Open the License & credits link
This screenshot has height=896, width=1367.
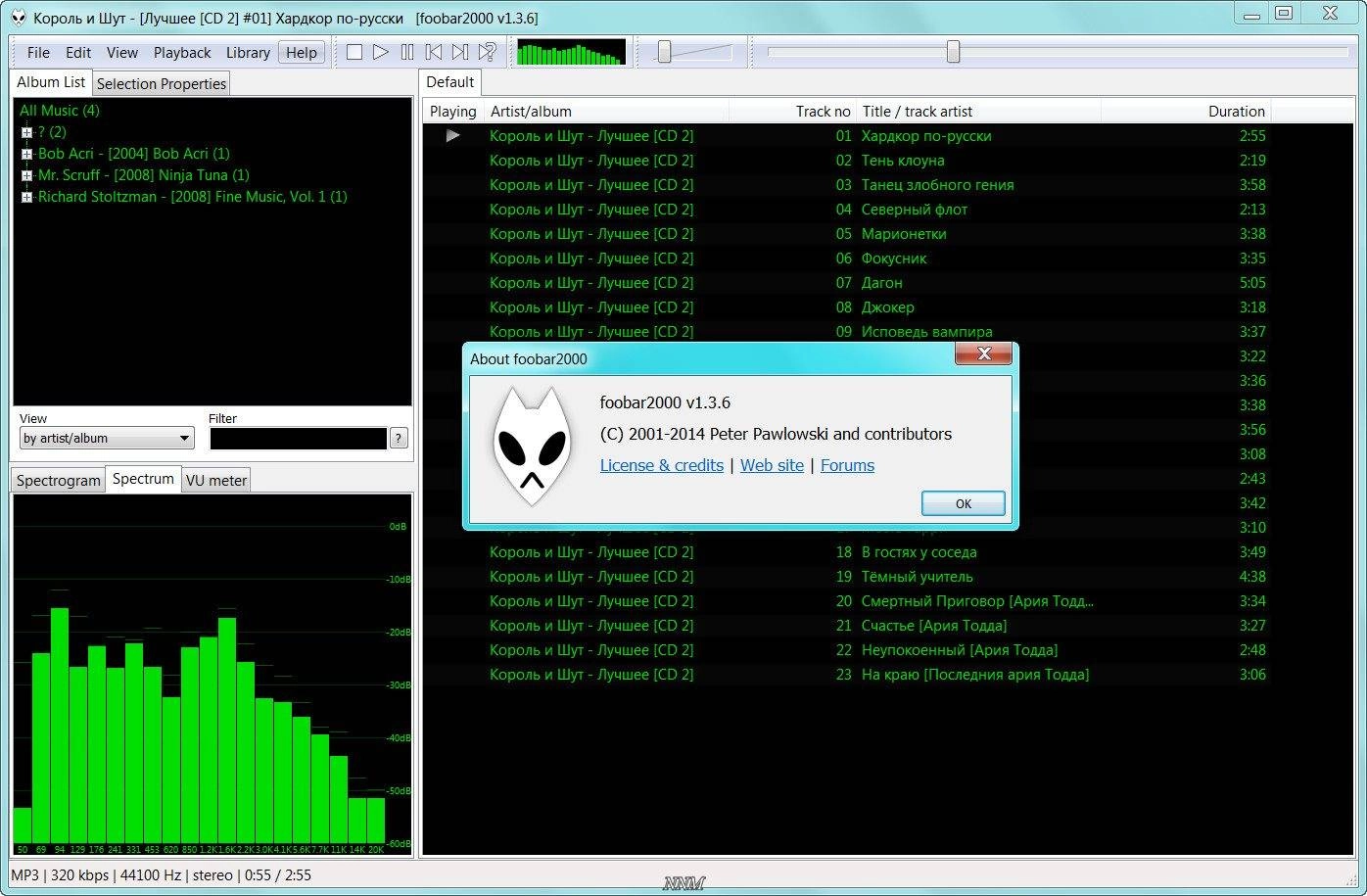(662, 465)
